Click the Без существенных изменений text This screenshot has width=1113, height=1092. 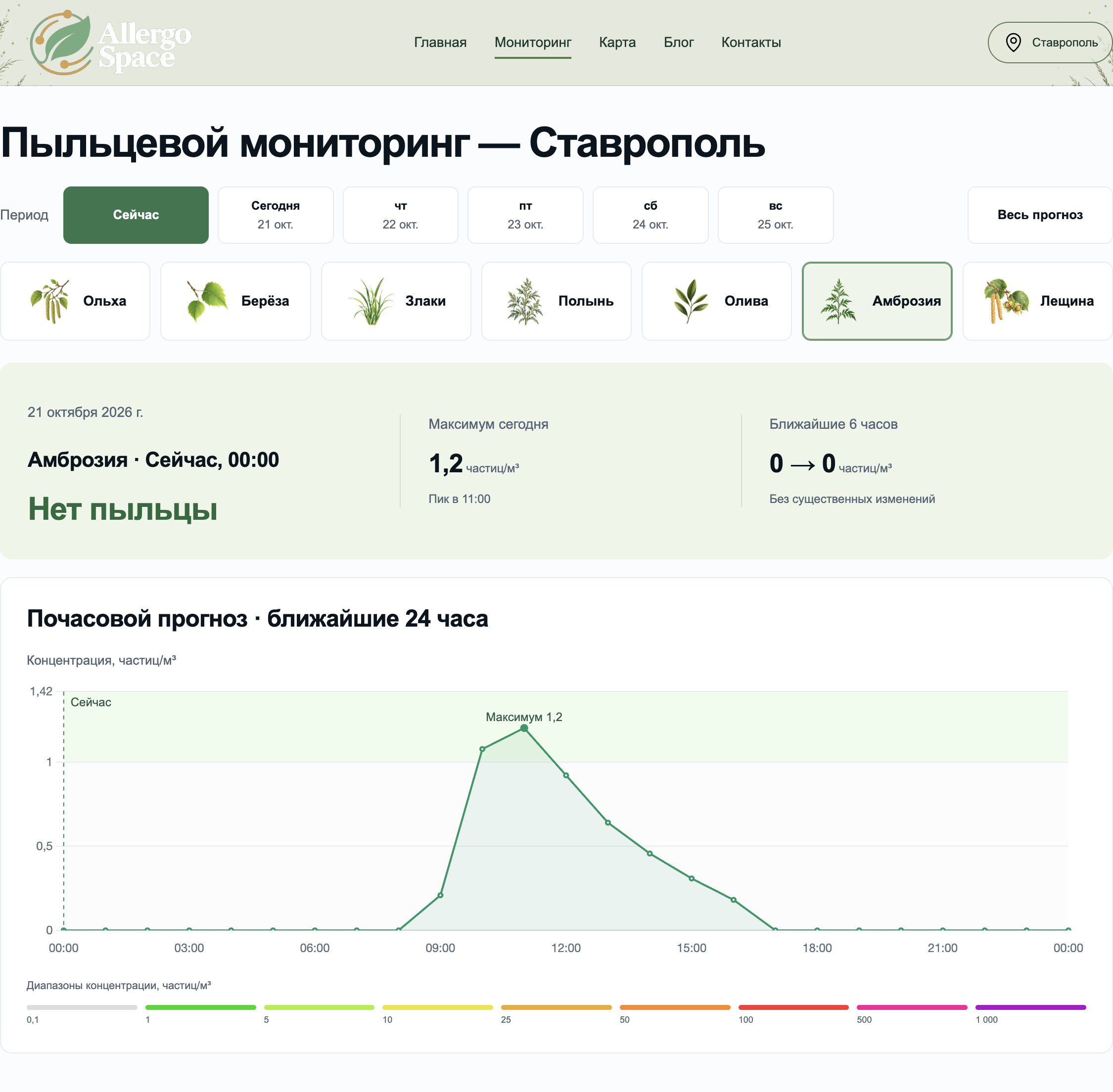tap(852, 499)
